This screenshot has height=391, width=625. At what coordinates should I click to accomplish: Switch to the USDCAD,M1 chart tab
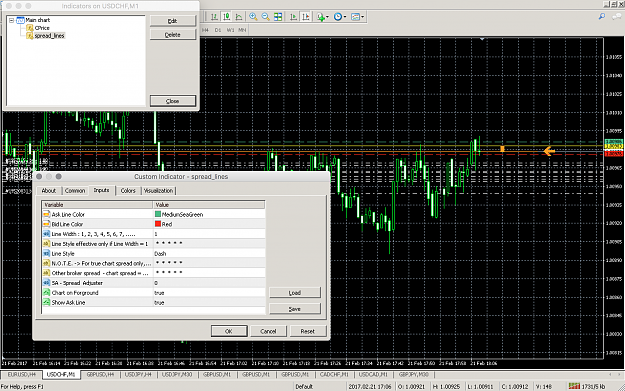point(373,375)
